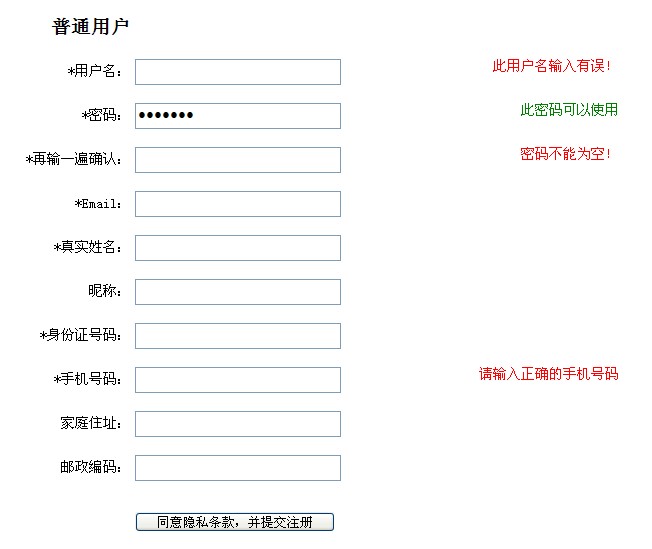Click the 家庭住址 home address field
Image resolution: width=652 pixels, height=549 pixels.
(238, 424)
